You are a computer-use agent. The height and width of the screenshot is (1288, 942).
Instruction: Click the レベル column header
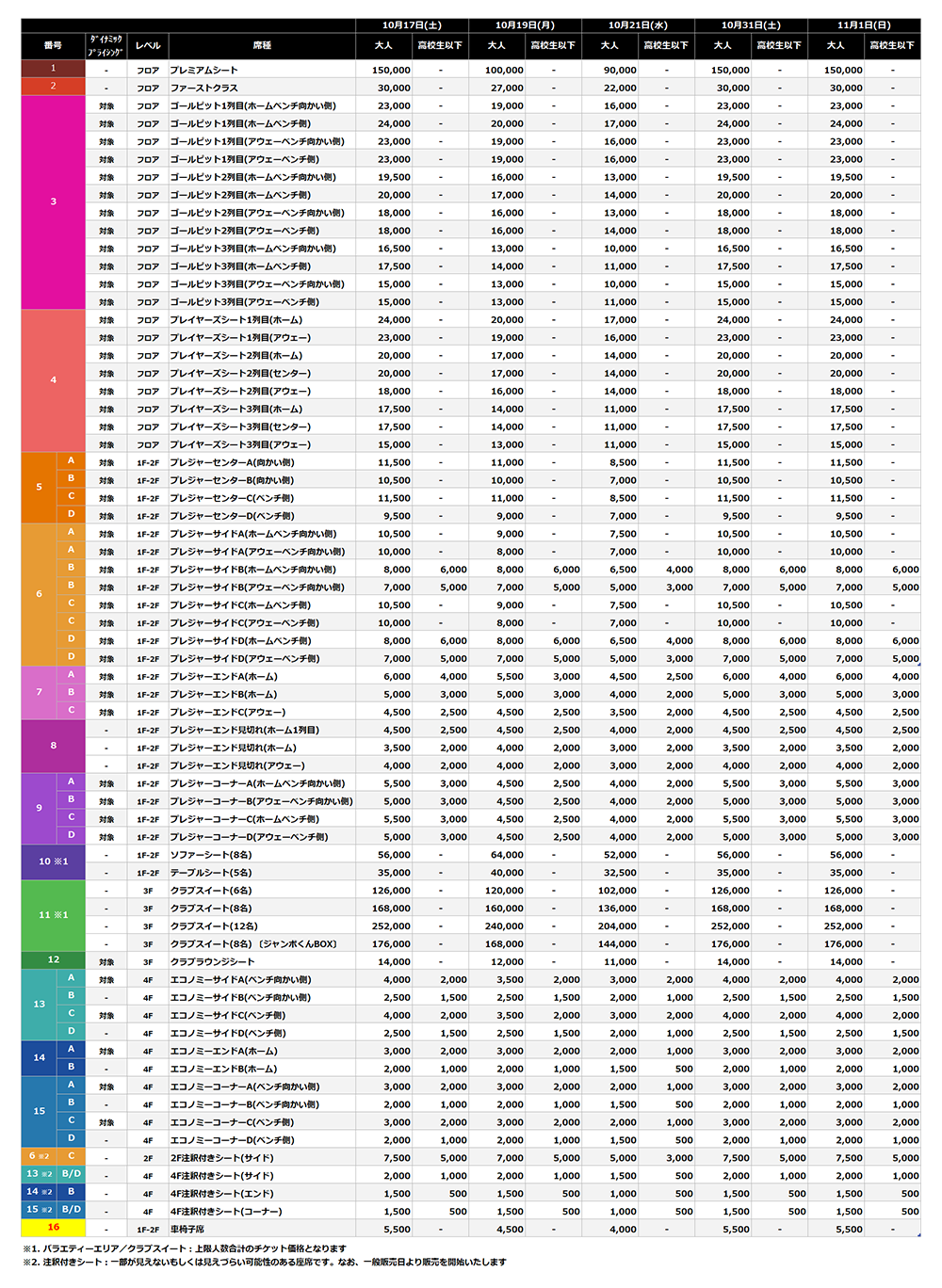pyautogui.click(x=148, y=45)
